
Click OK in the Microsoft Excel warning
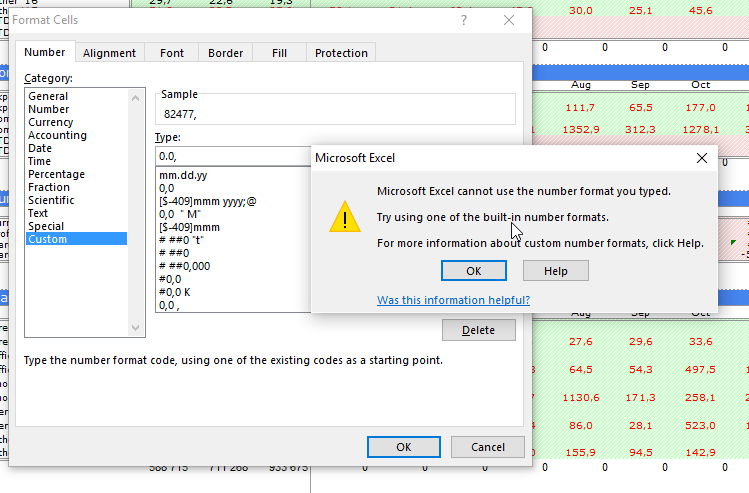[x=473, y=271]
